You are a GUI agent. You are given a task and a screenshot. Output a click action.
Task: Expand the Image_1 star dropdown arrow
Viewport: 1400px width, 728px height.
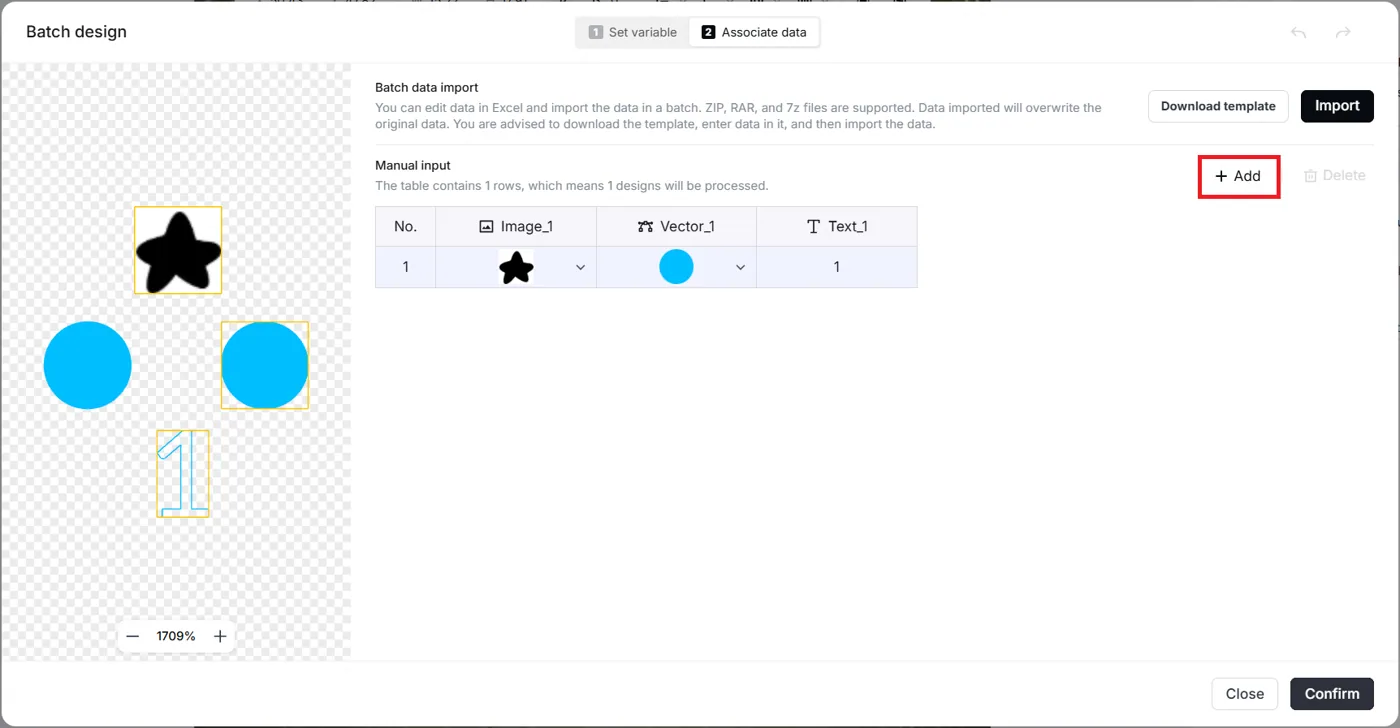coord(580,268)
